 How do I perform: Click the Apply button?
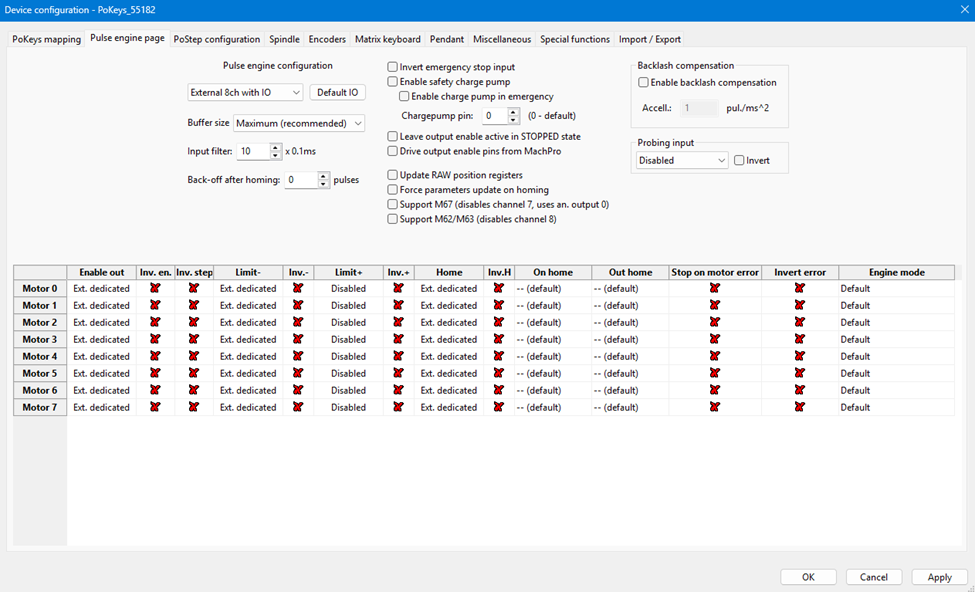click(939, 577)
